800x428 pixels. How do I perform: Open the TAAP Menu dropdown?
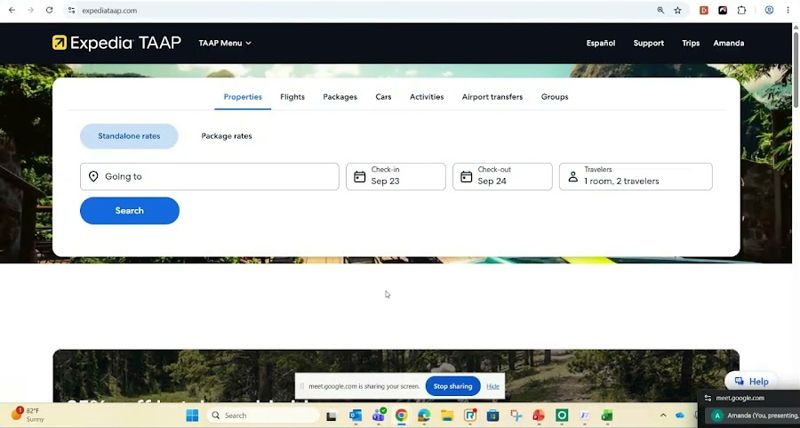(225, 43)
